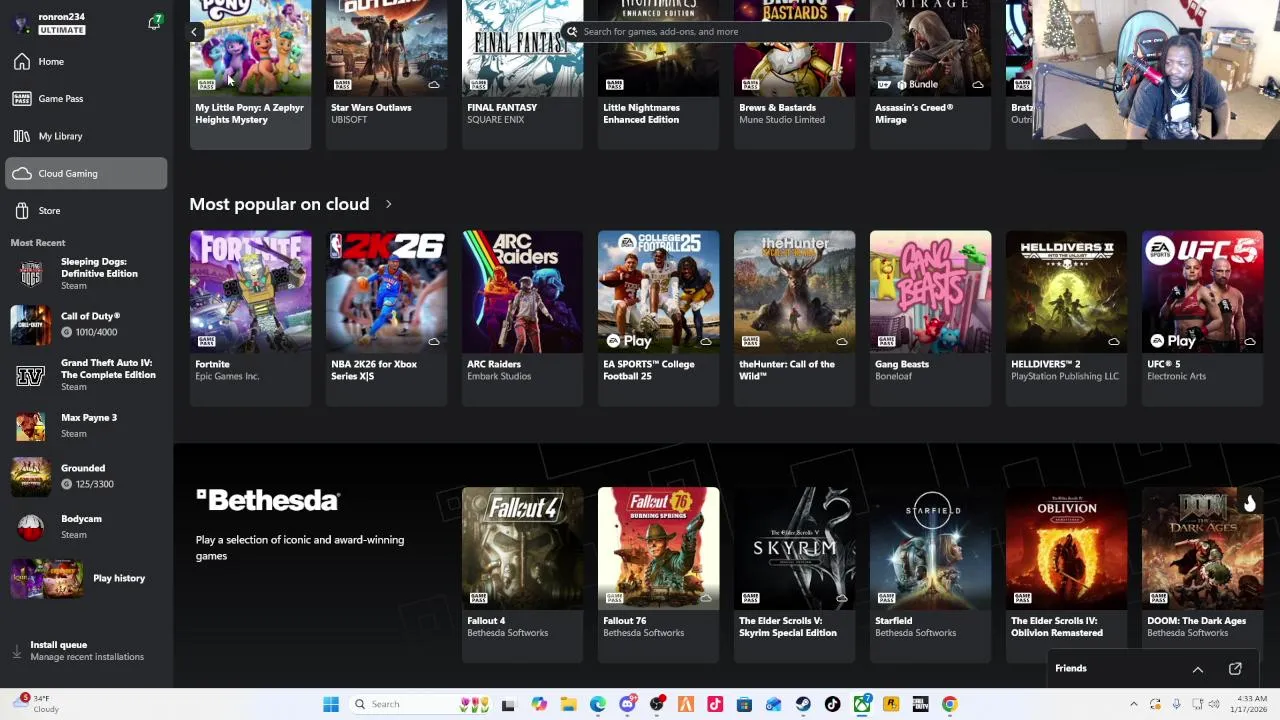Viewport: 1280px width, 720px height.
Task: Open Discord from the taskbar
Action: 627,705
